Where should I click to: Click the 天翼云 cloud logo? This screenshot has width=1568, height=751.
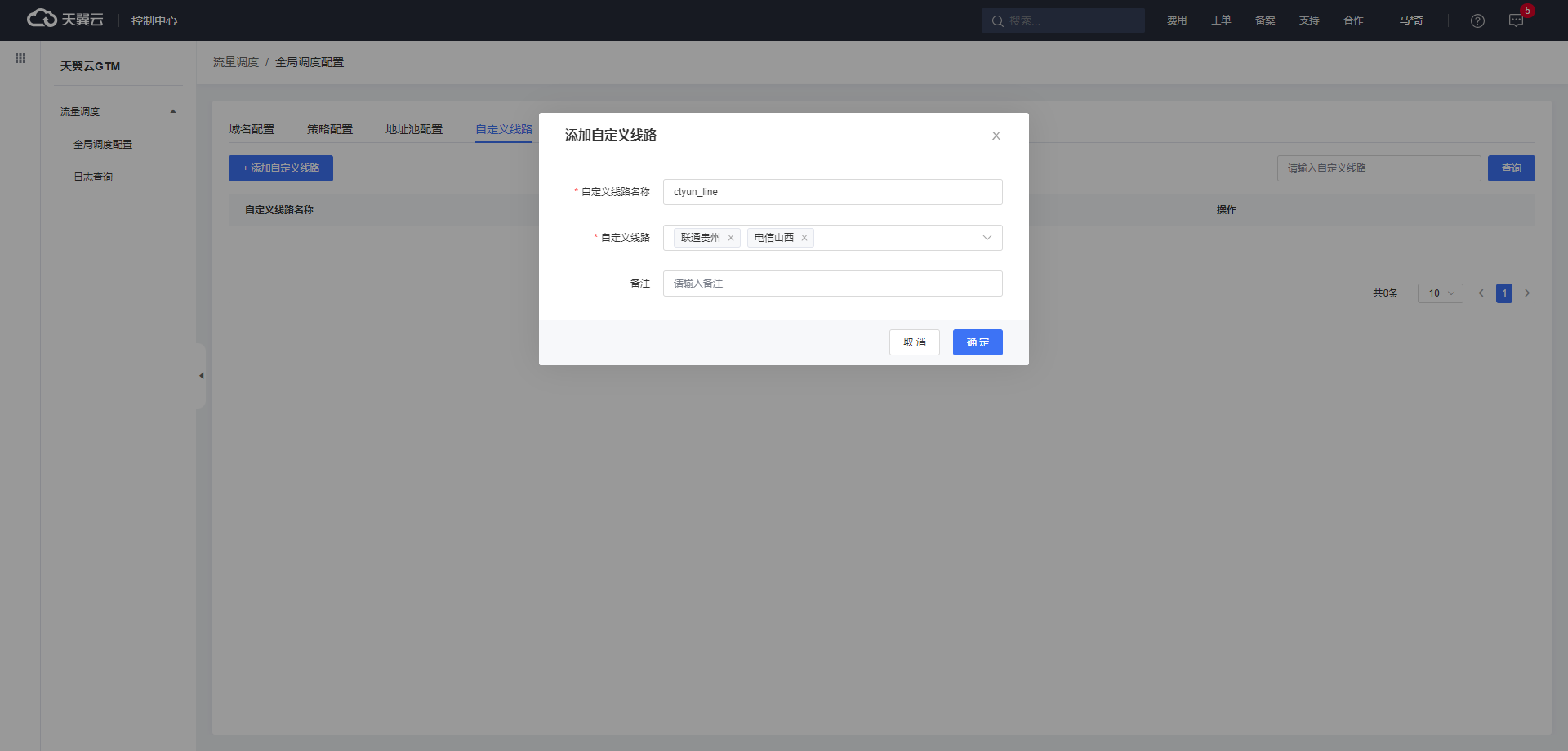tap(65, 19)
